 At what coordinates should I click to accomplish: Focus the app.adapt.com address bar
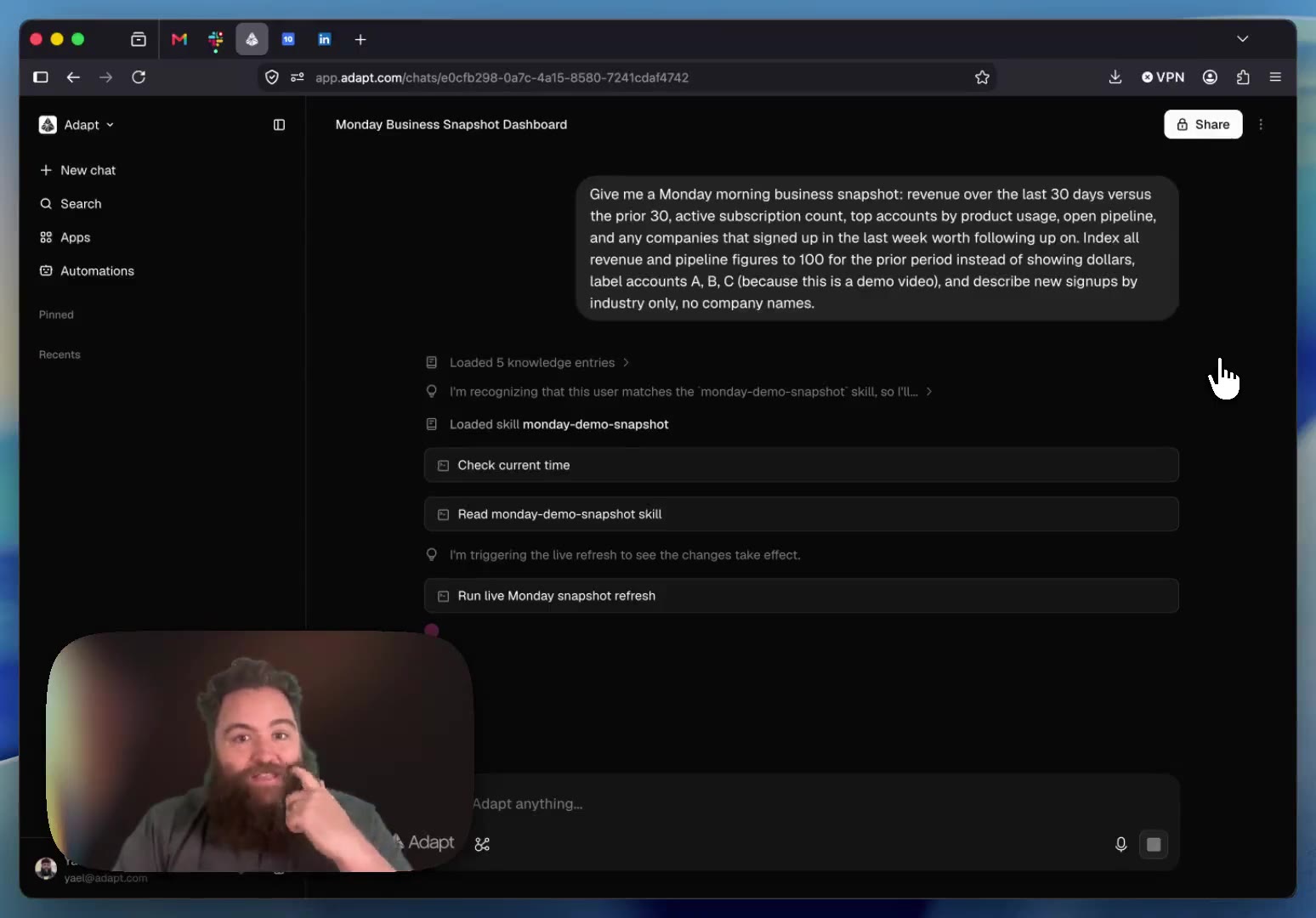627,77
